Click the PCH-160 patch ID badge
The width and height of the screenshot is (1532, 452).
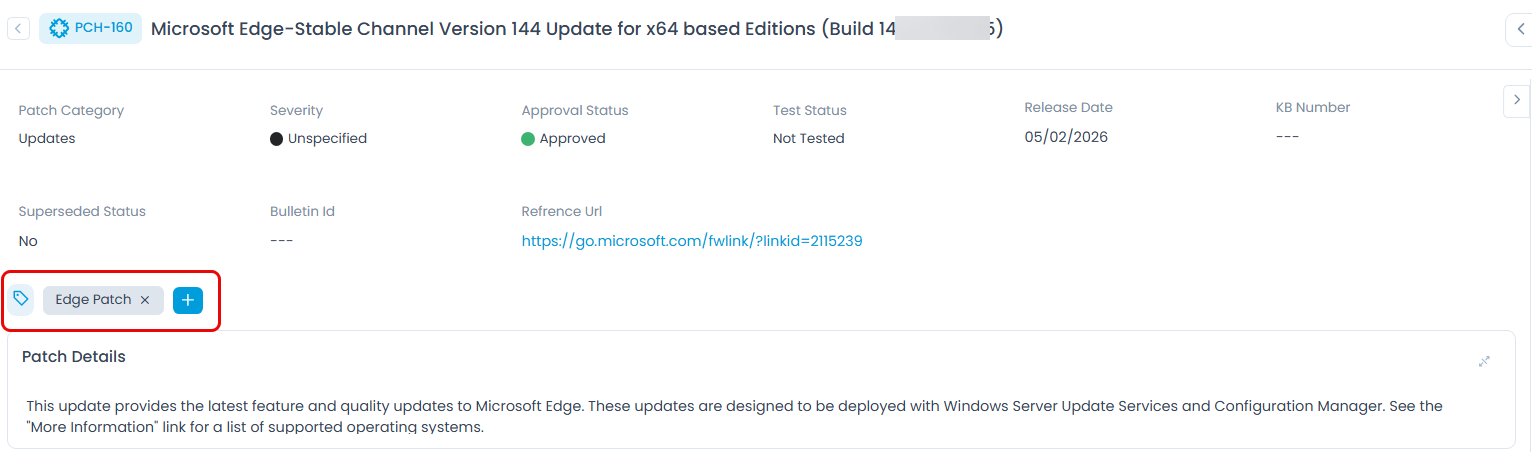[x=91, y=28]
